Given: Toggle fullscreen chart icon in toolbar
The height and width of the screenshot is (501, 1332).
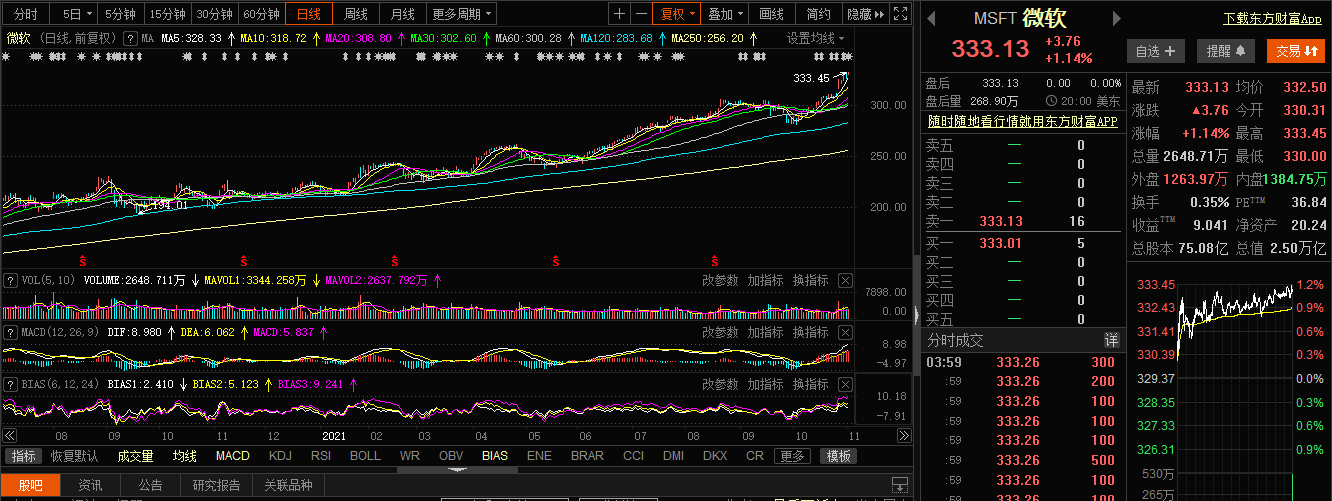Looking at the screenshot, I should tap(900, 14).
